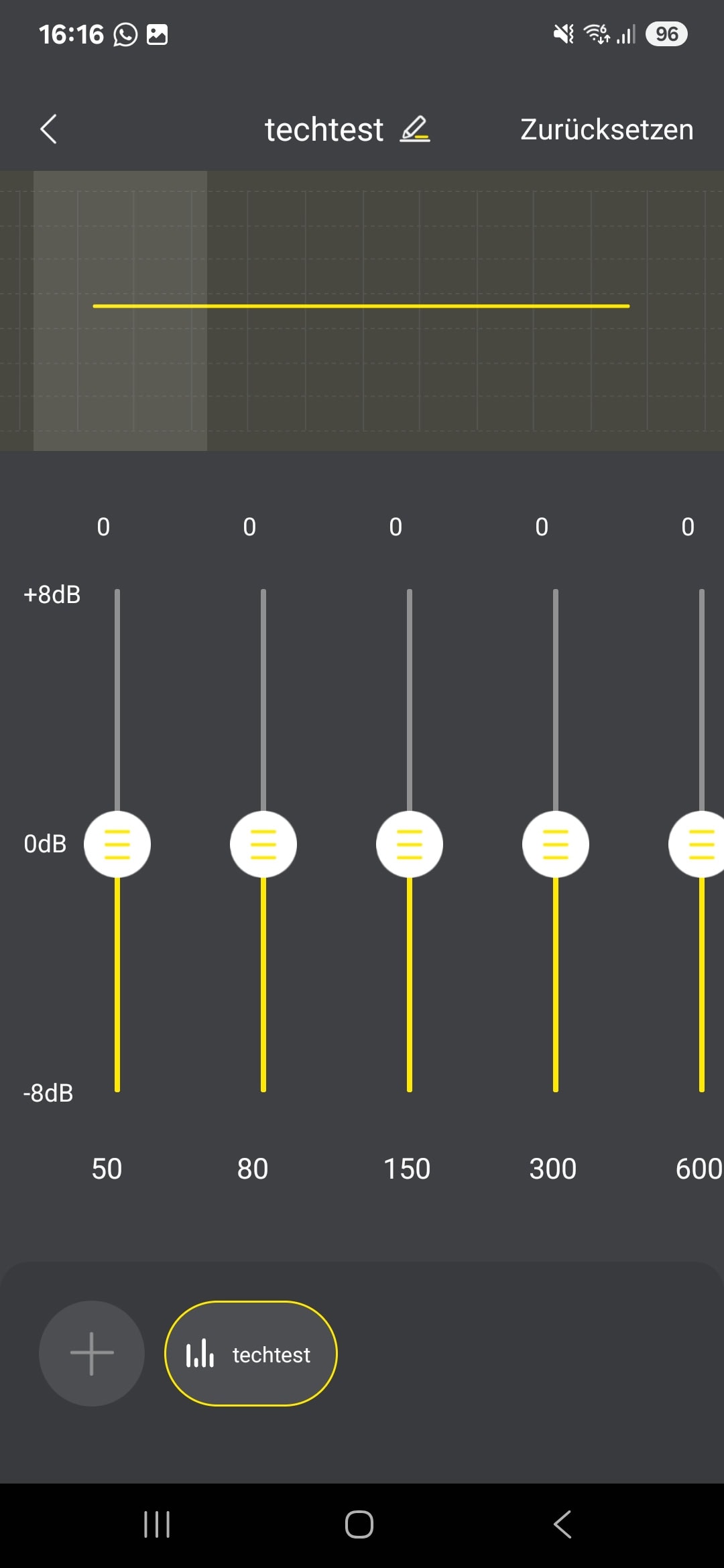Open Android recent apps button
Image resolution: width=724 pixels, height=1568 pixels.
pyautogui.click(x=157, y=1524)
